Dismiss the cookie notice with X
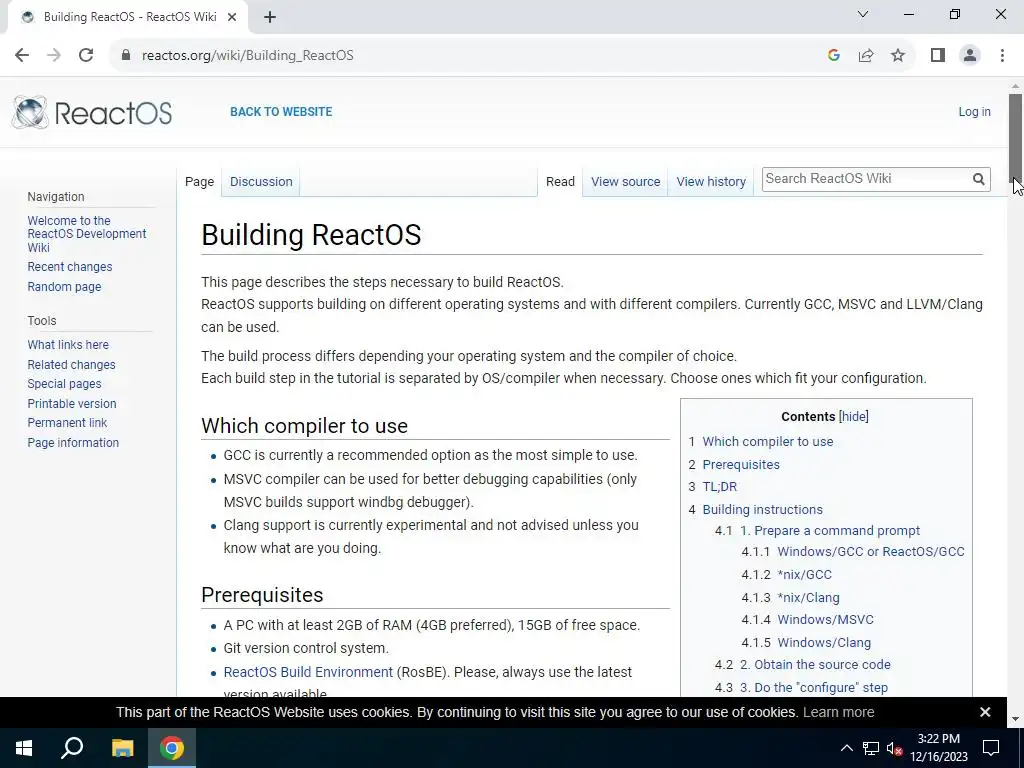This screenshot has height=768, width=1024. pyautogui.click(x=985, y=712)
